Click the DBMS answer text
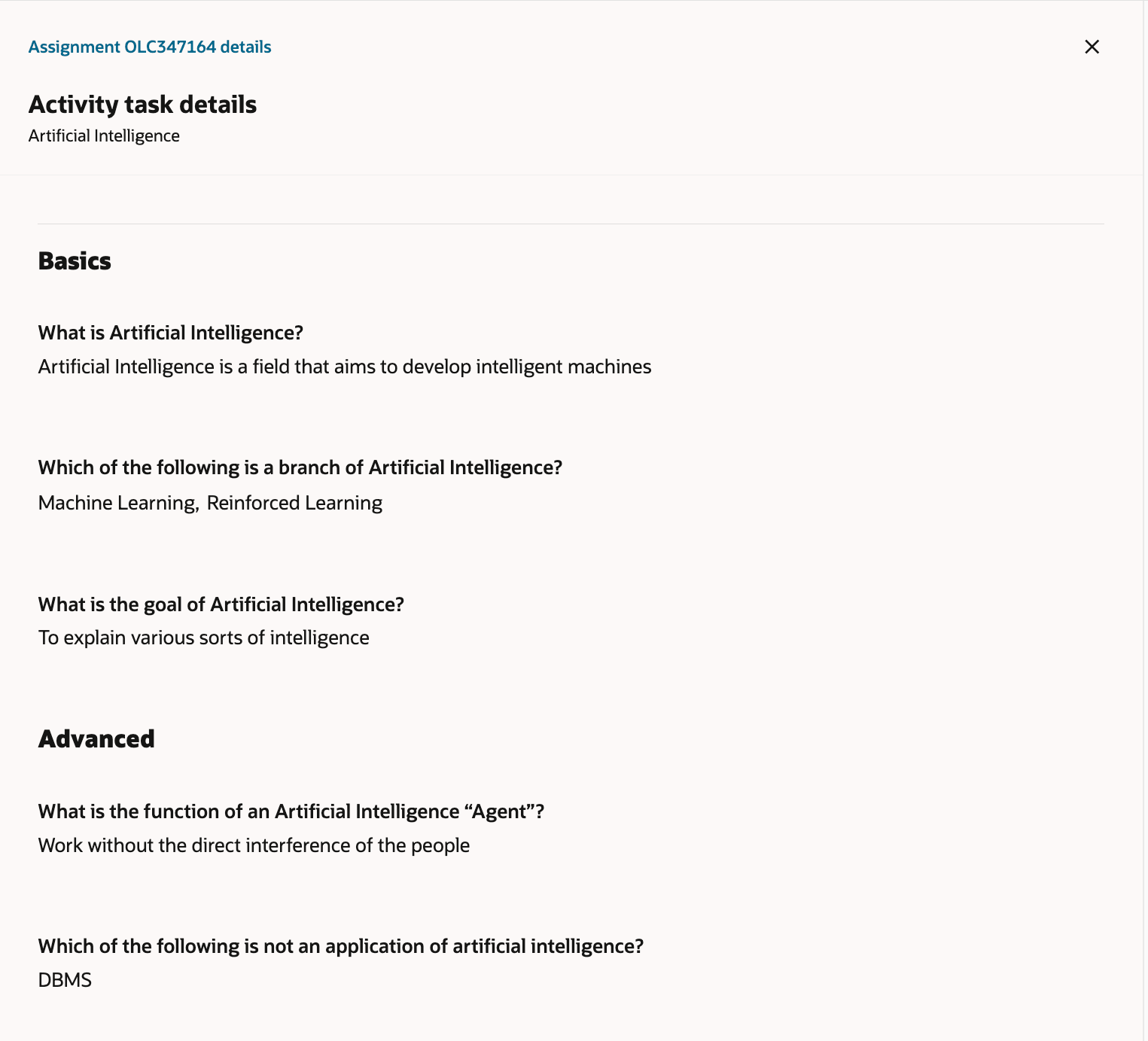 click(65, 980)
